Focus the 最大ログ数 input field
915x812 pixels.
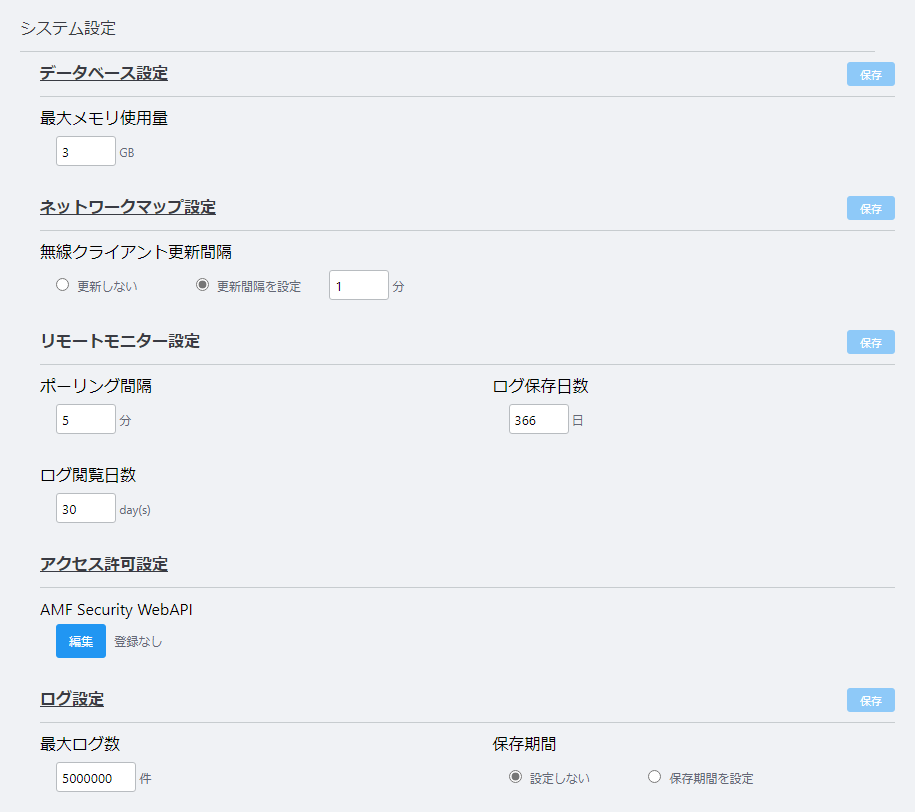pos(96,777)
